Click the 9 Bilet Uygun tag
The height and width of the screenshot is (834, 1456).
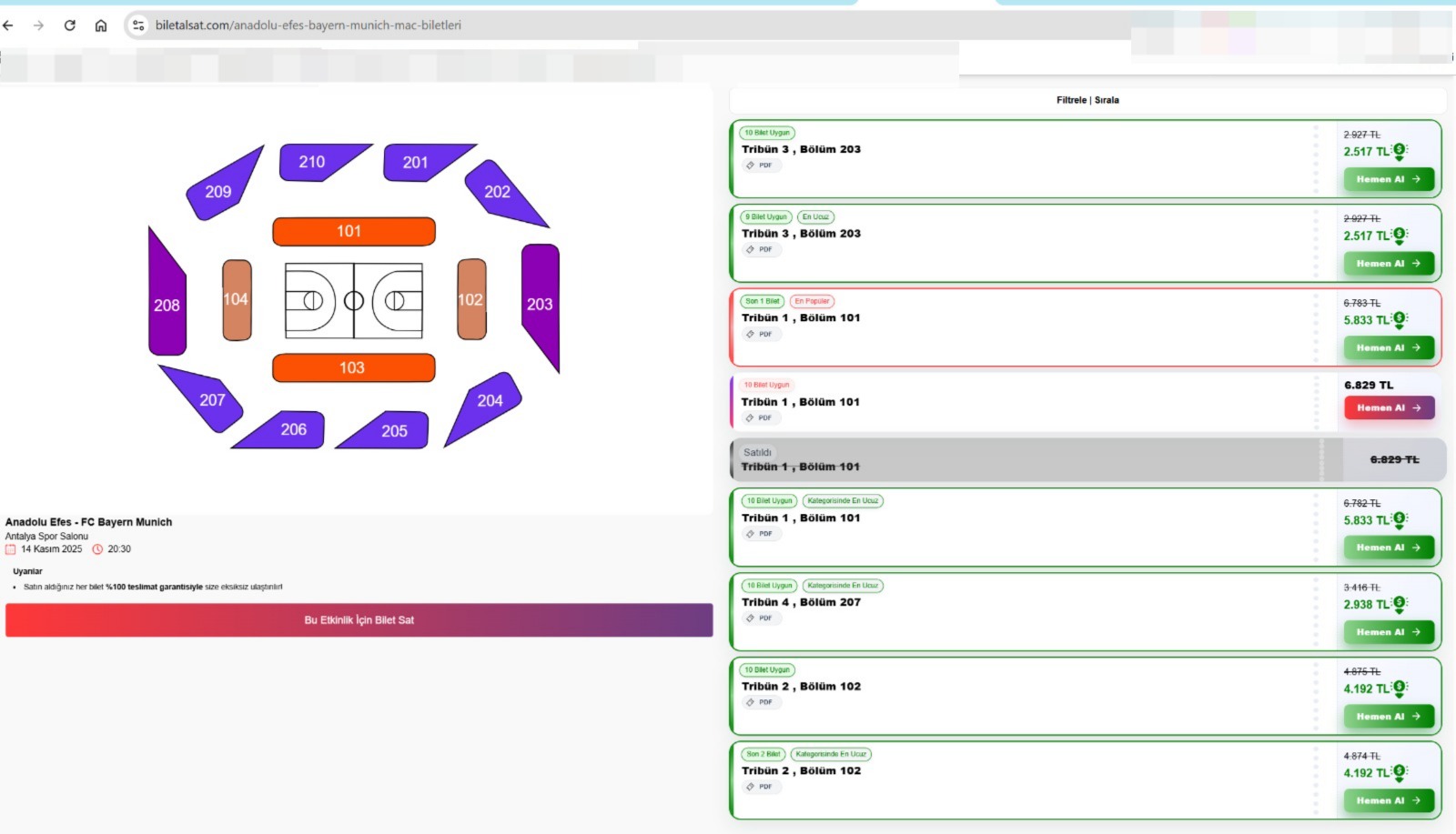coord(766,217)
